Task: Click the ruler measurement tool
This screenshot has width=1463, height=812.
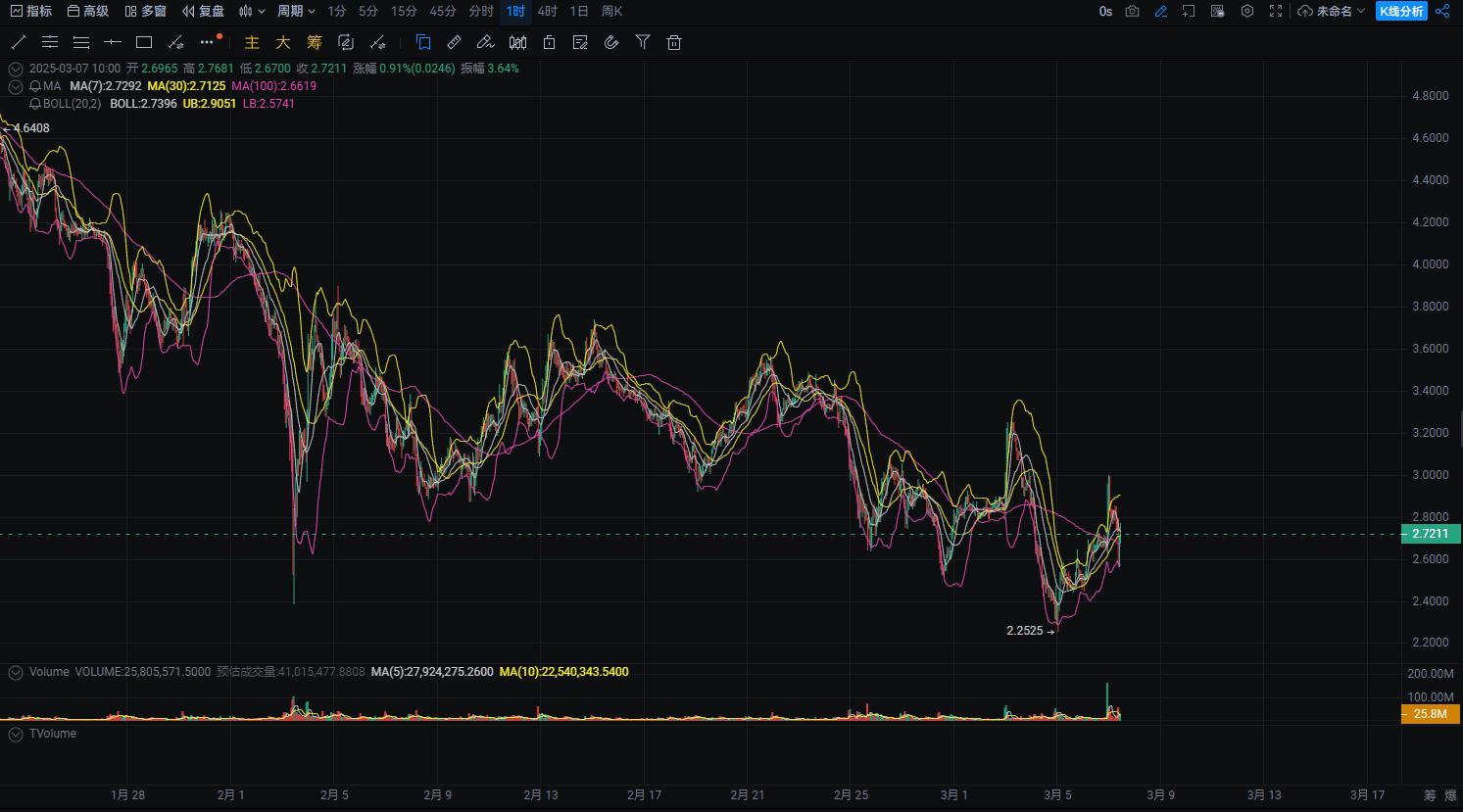Action: [x=454, y=42]
